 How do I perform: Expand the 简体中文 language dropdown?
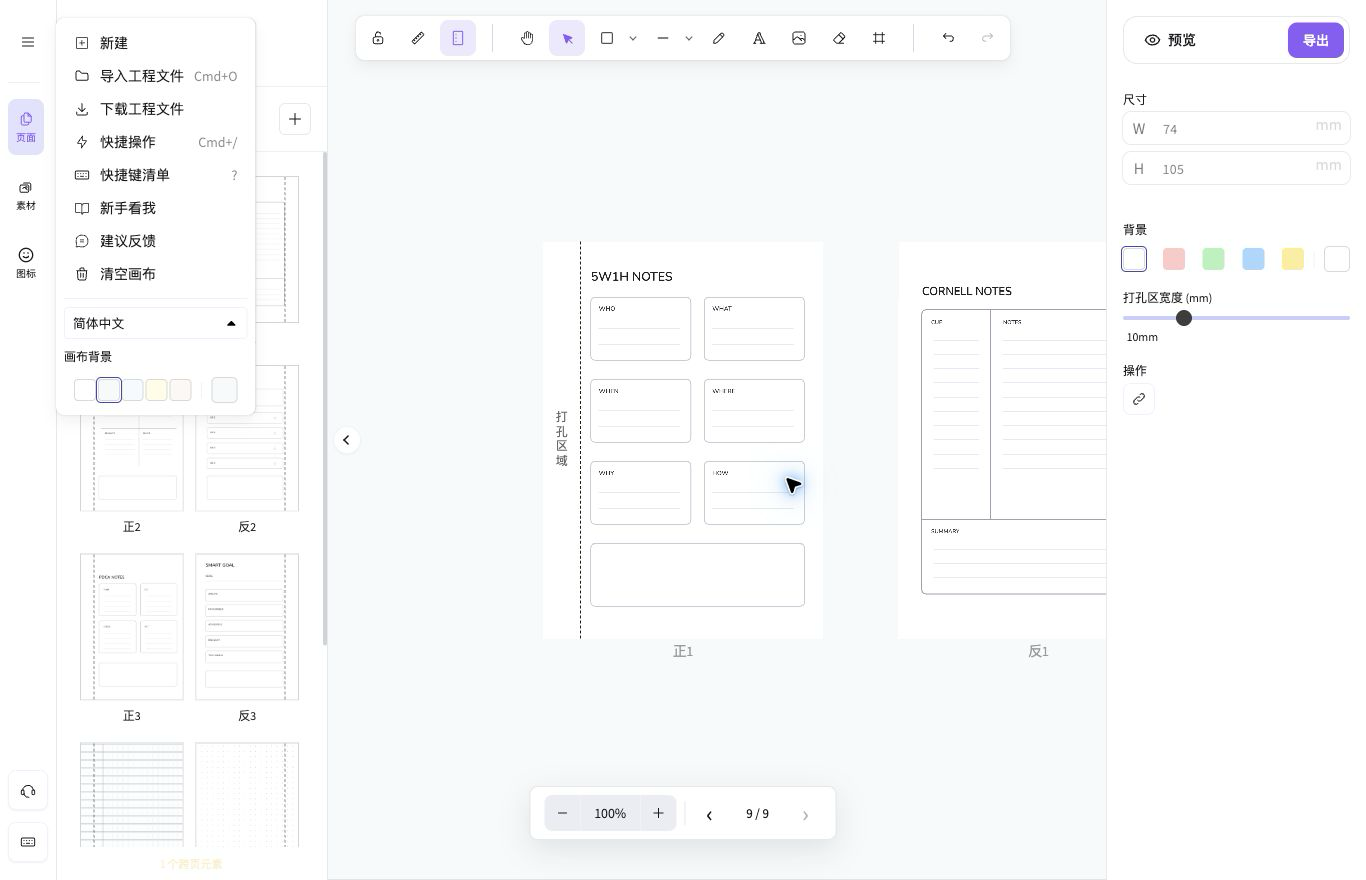[156, 323]
